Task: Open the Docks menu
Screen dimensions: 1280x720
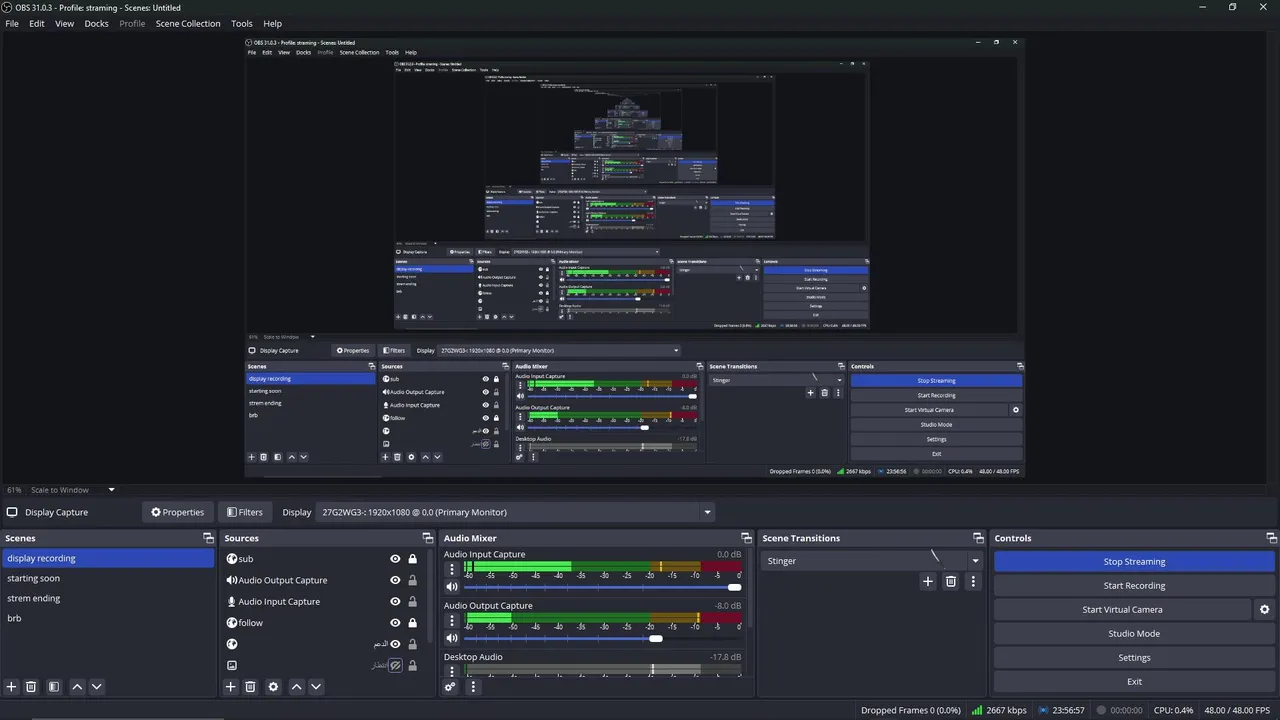Action: point(96,23)
